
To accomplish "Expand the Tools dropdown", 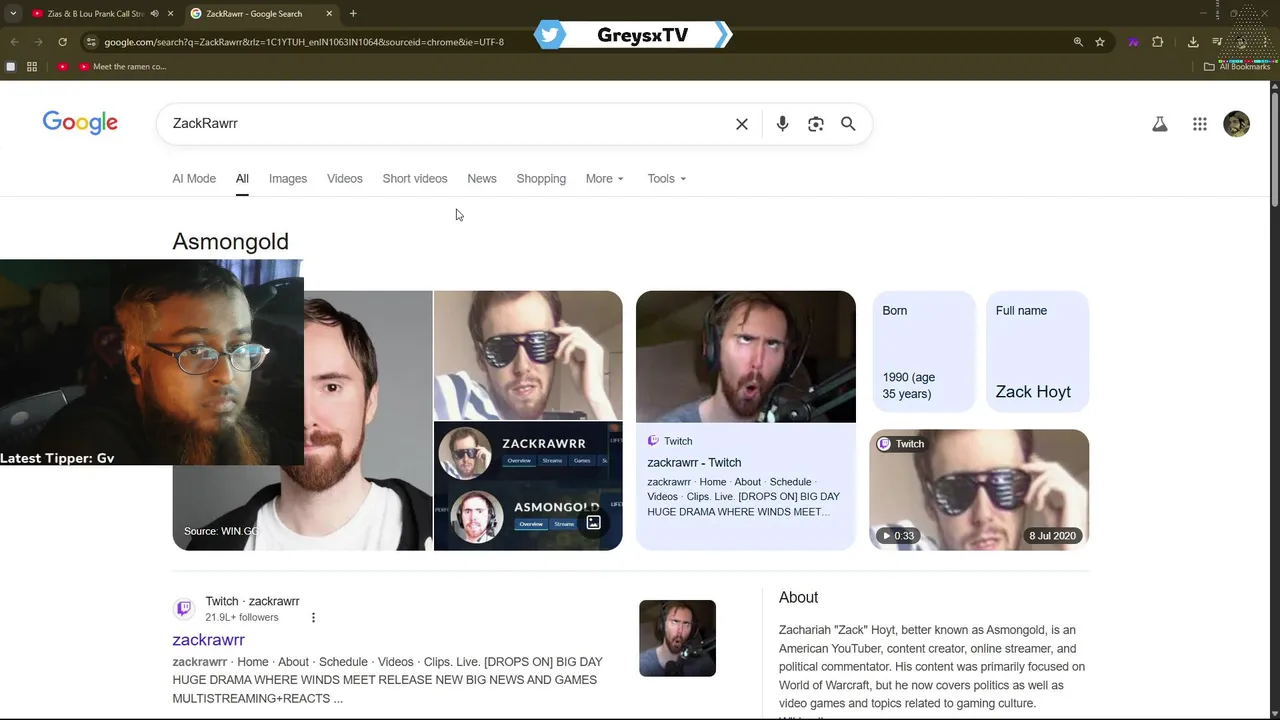I will coord(667,179).
